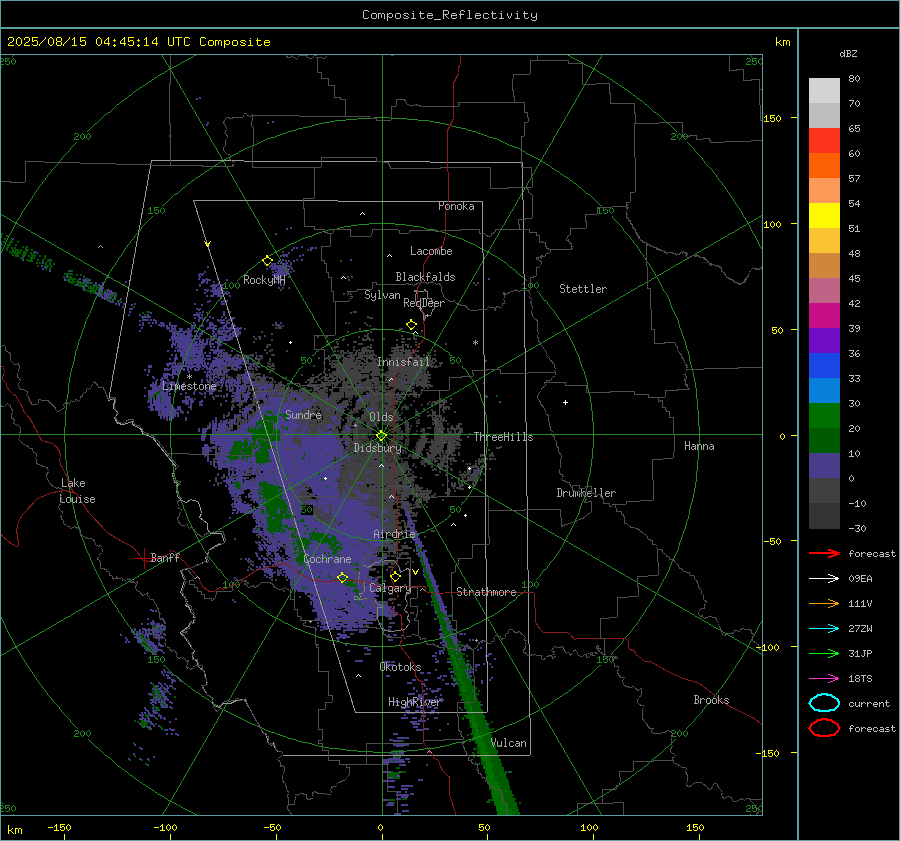The height and width of the screenshot is (841, 900).
Task: Click the Limestone label
Action: [x=189, y=386]
